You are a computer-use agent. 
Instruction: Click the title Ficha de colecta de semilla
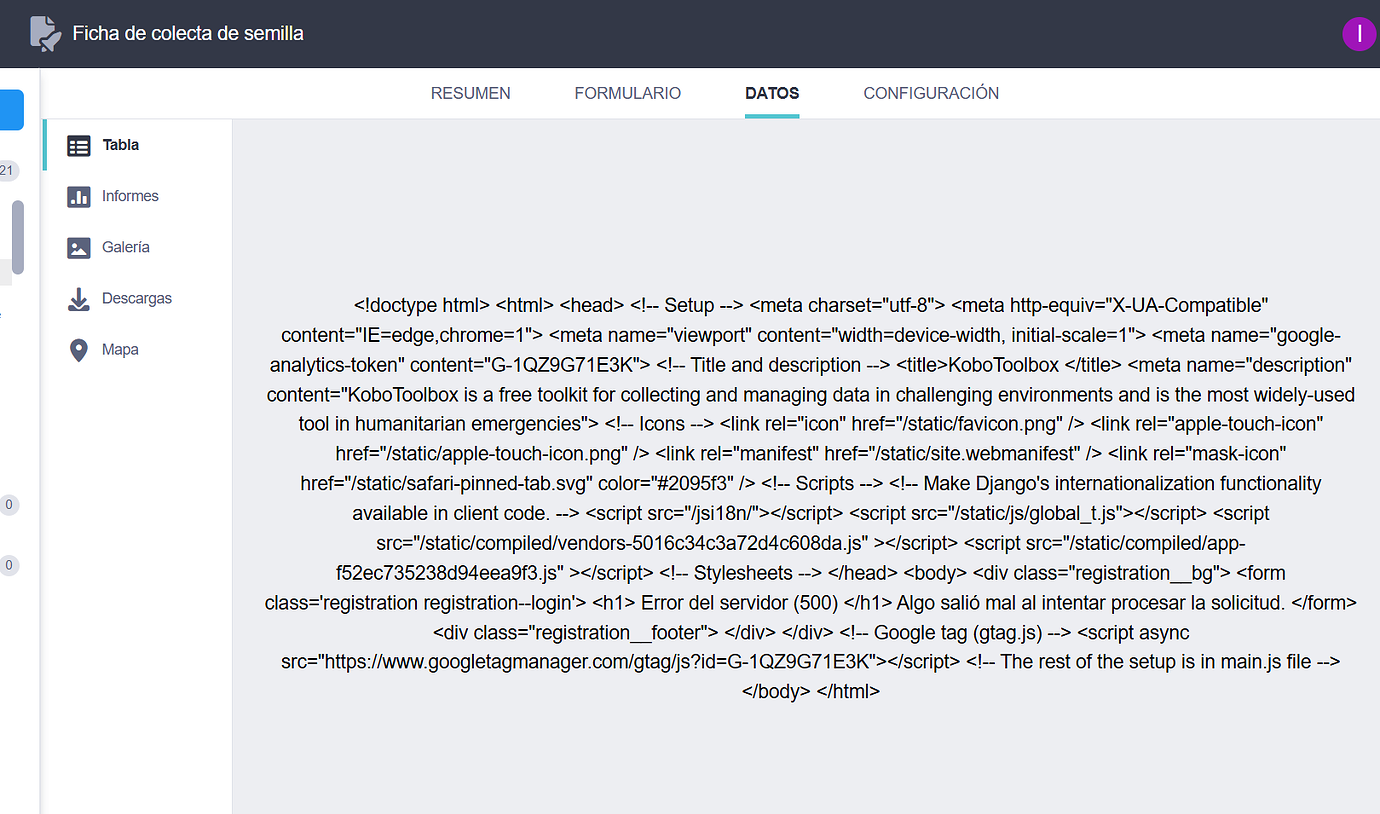pyautogui.click(x=187, y=33)
